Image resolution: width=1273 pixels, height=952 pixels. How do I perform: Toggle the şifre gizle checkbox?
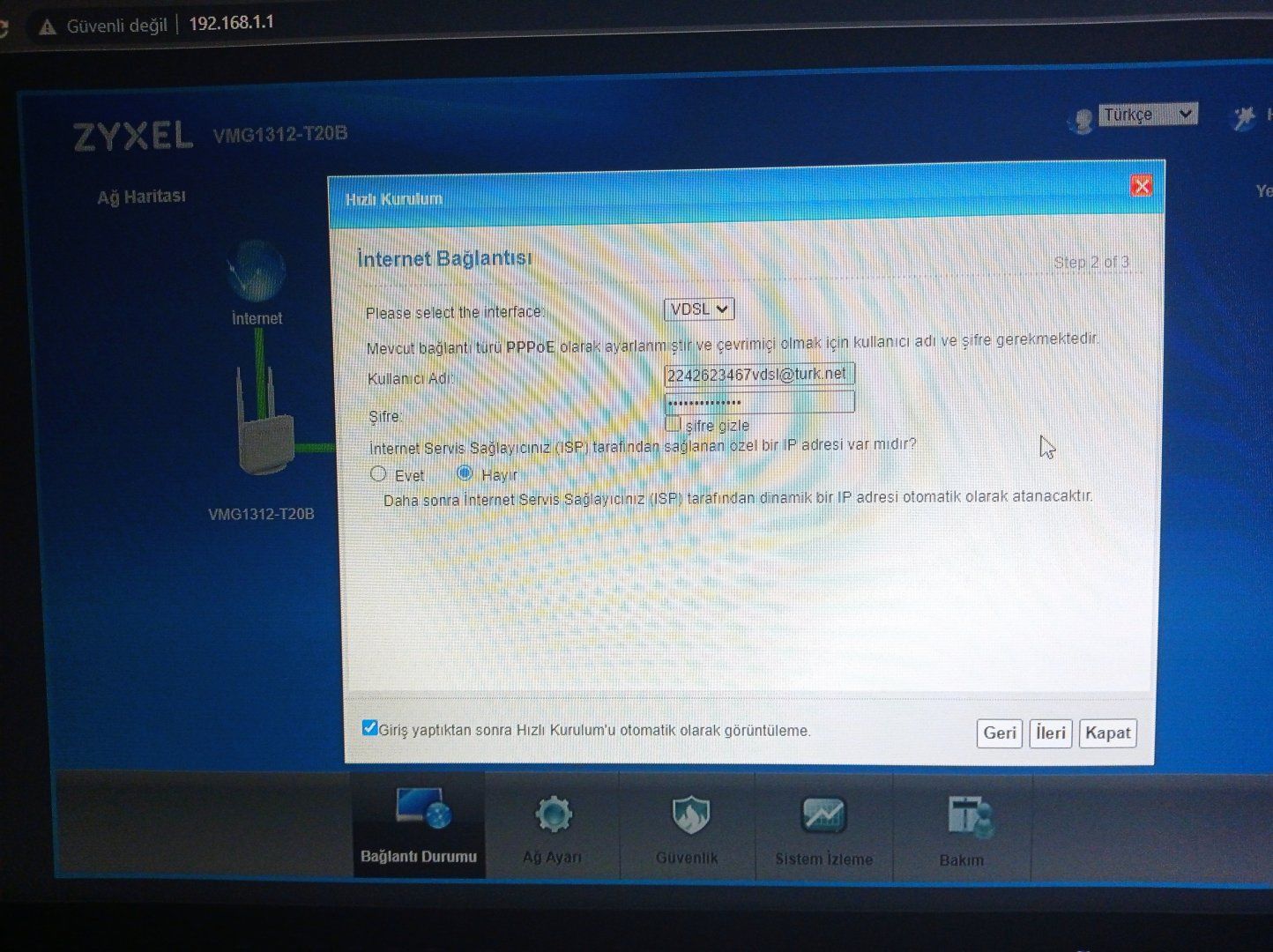click(673, 424)
